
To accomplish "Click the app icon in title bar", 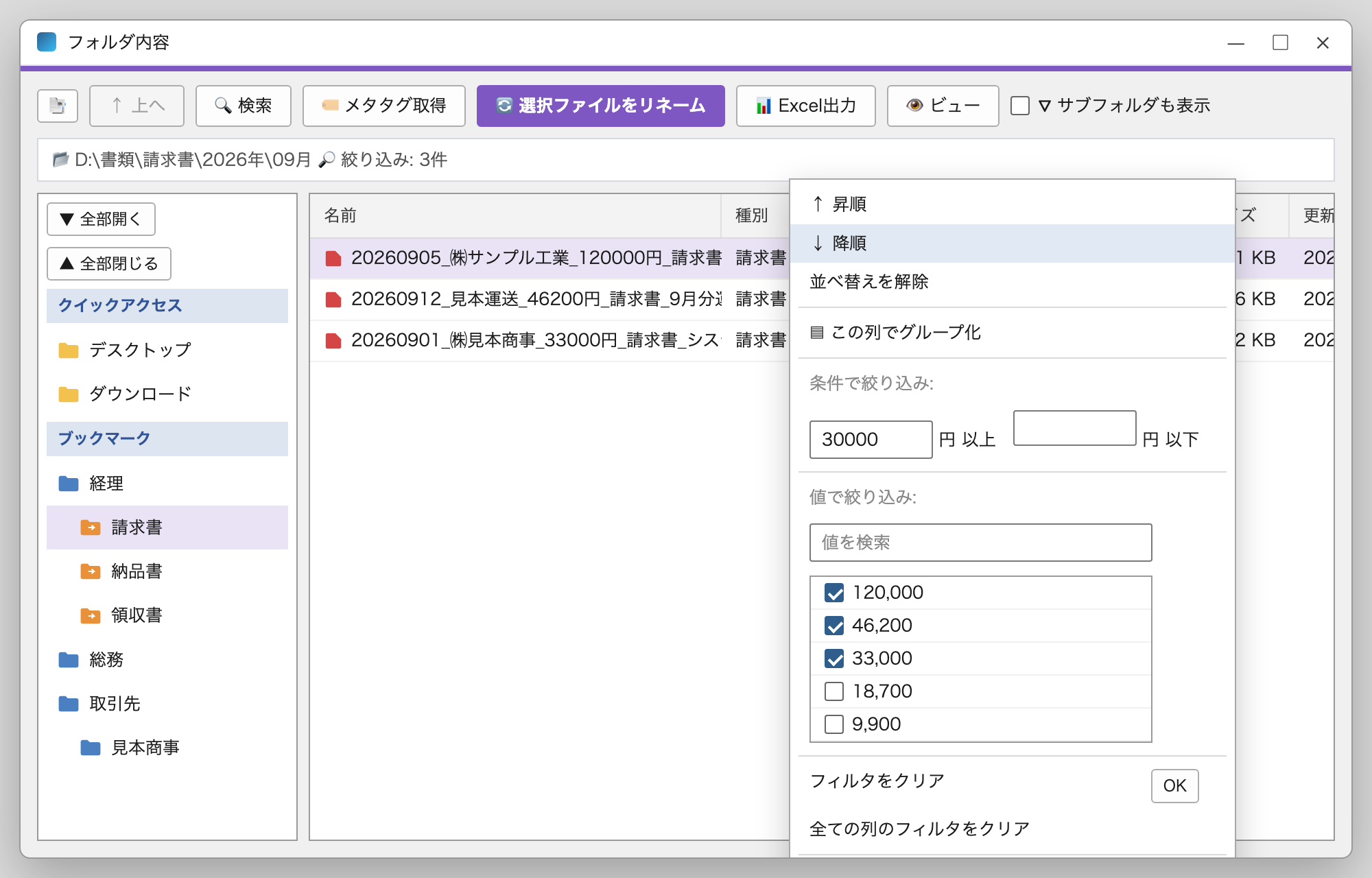I will 47,42.
